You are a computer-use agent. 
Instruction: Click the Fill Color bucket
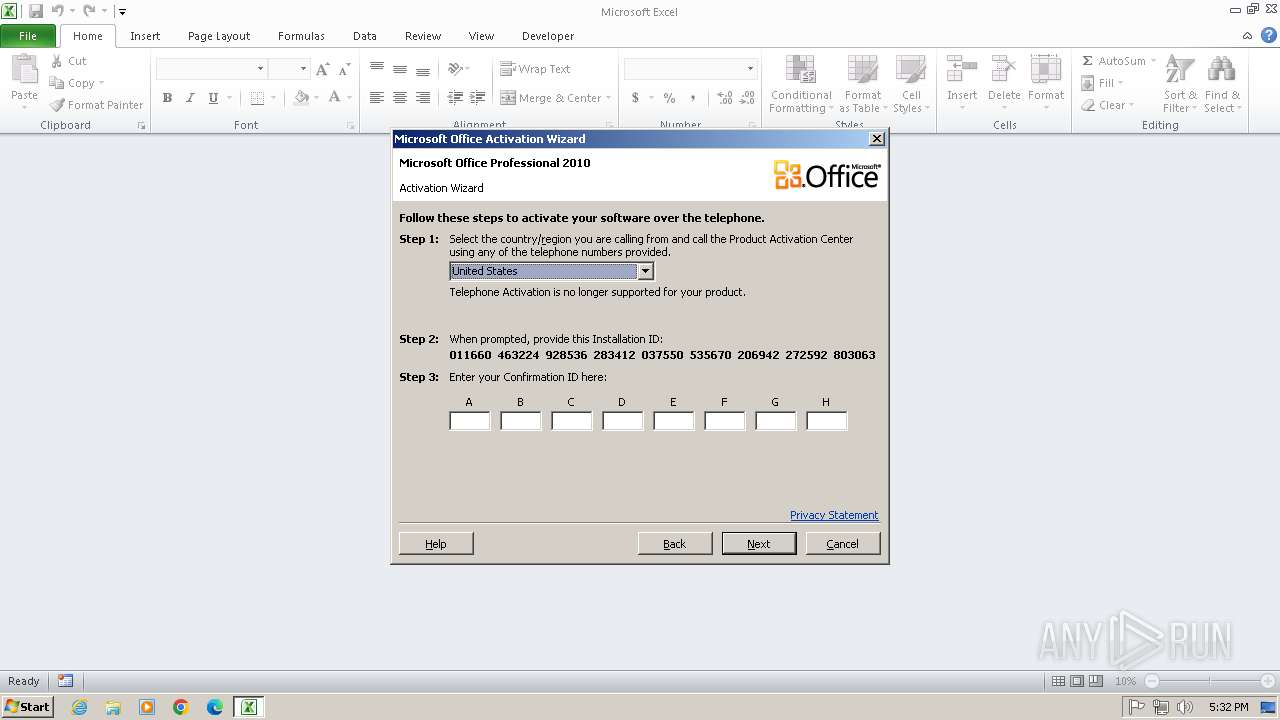click(x=301, y=98)
